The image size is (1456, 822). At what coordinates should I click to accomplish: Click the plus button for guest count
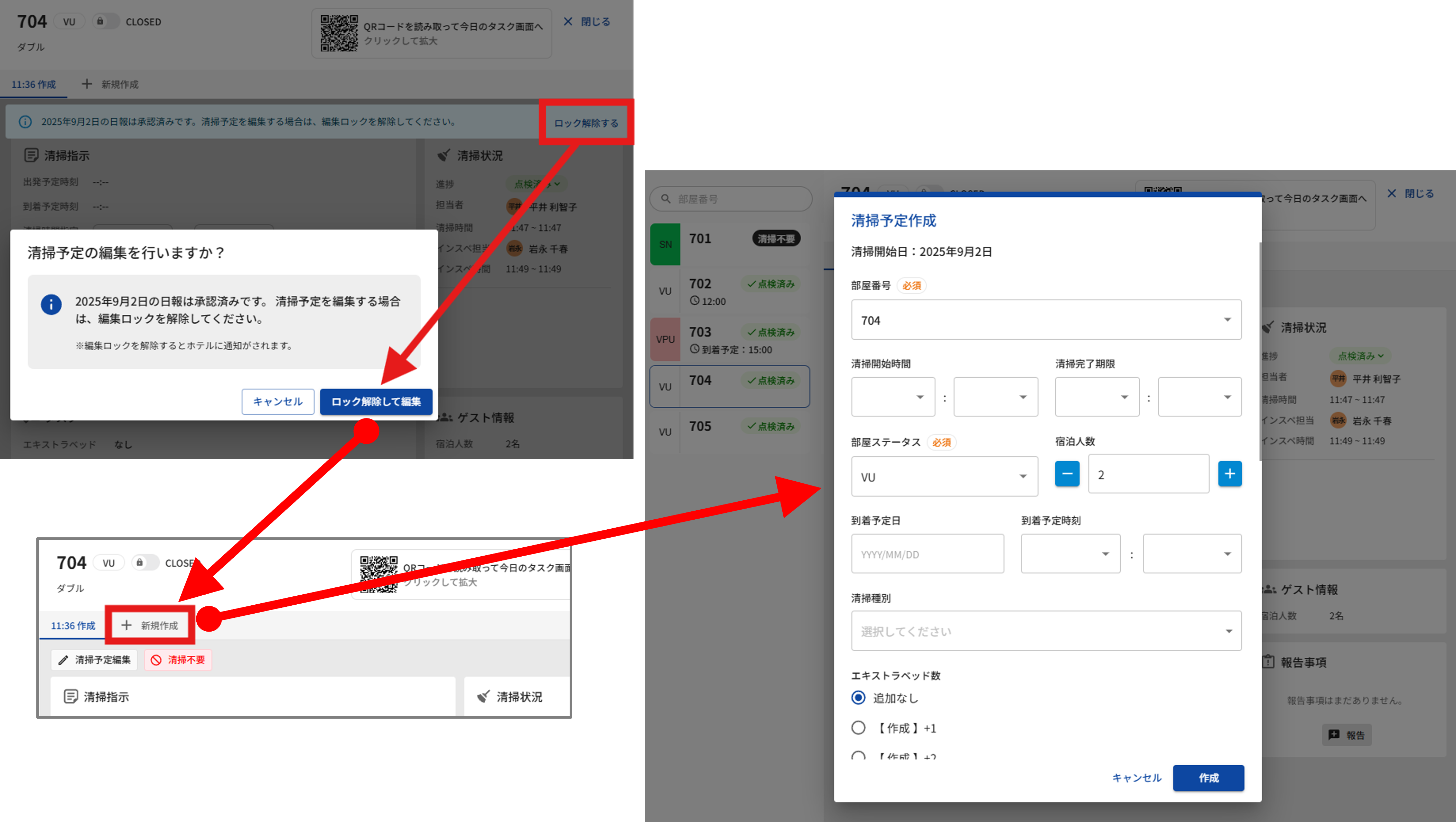pyautogui.click(x=1229, y=474)
